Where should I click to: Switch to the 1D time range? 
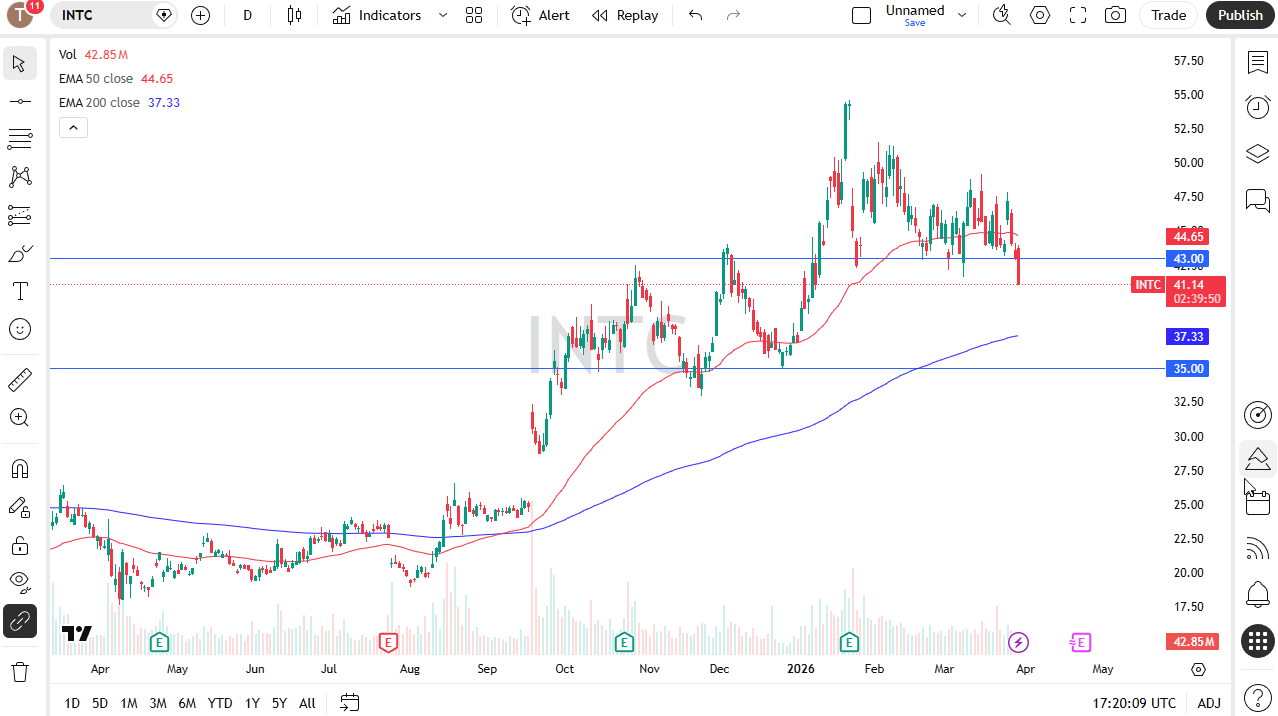(x=72, y=703)
